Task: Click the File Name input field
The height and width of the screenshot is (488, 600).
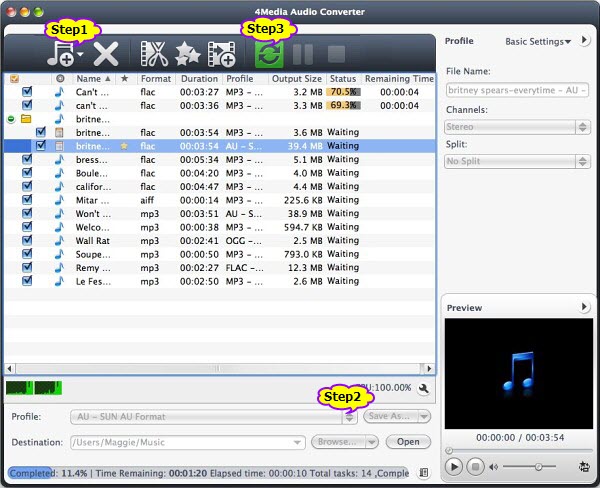Action: [x=517, y=90]
